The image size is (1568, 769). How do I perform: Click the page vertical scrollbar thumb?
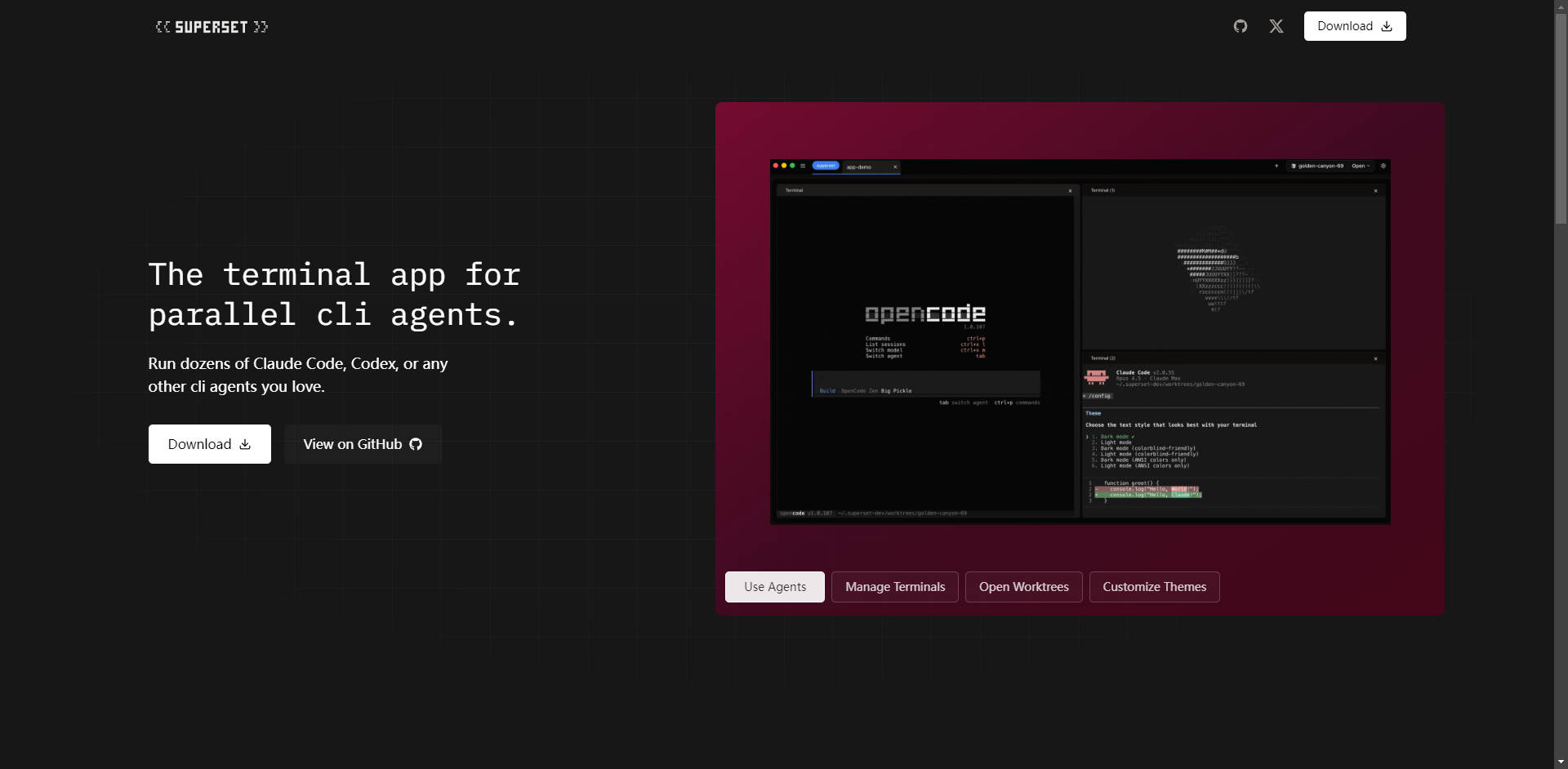point(1561,114)
